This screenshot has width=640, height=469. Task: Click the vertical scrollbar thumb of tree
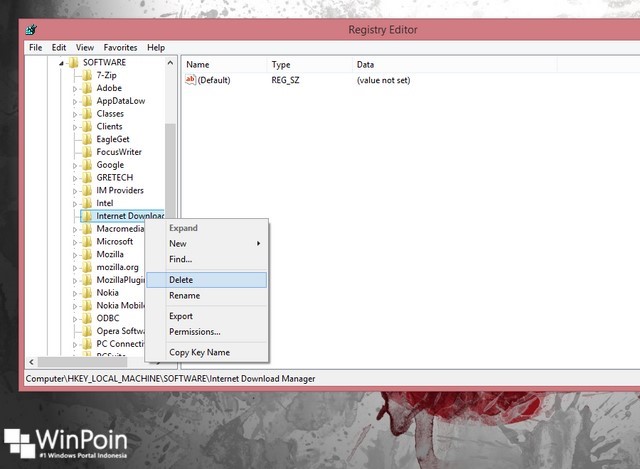pyautogui.click(x=170, y=171)
